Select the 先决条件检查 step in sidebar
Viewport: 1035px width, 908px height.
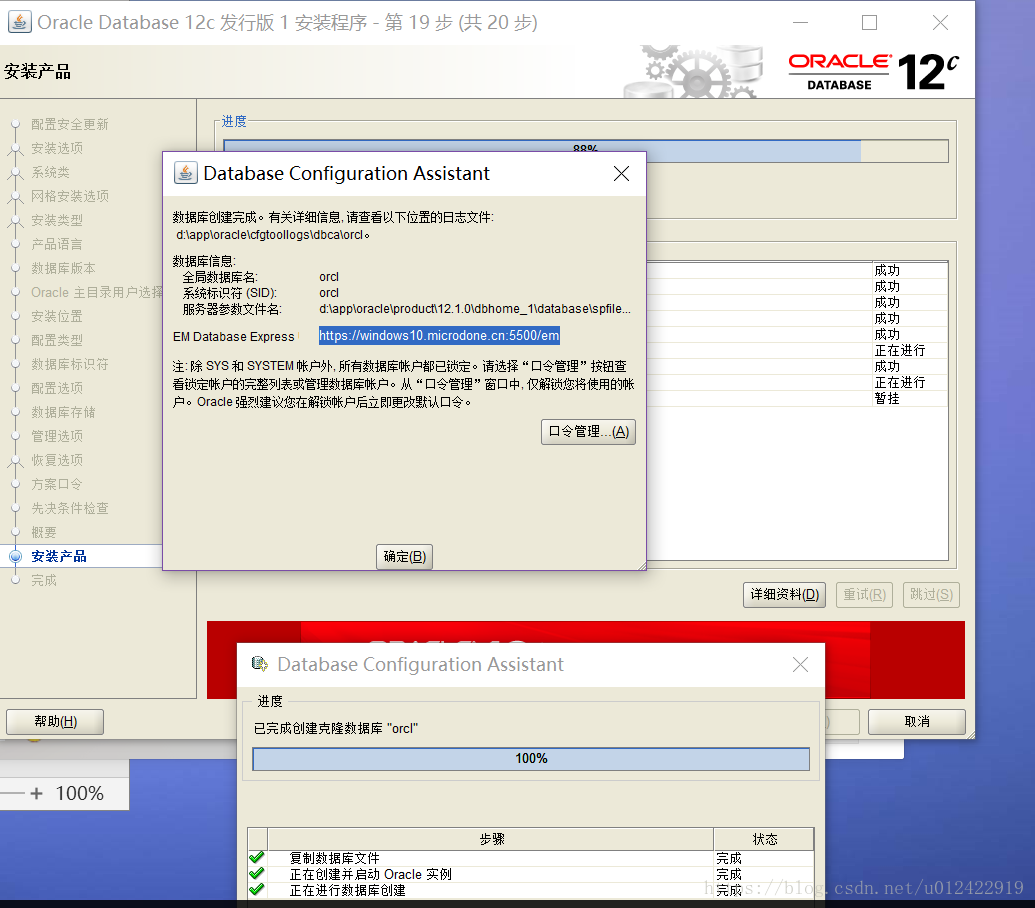coord(69,508)
